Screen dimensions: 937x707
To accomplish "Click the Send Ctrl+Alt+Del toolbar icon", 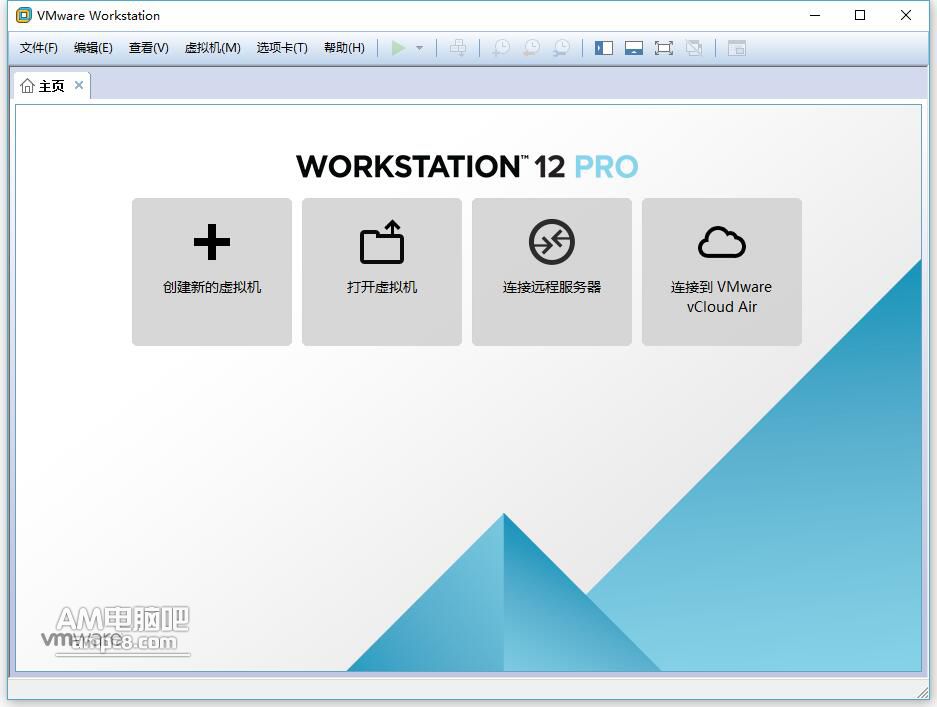I will point(458,48).
